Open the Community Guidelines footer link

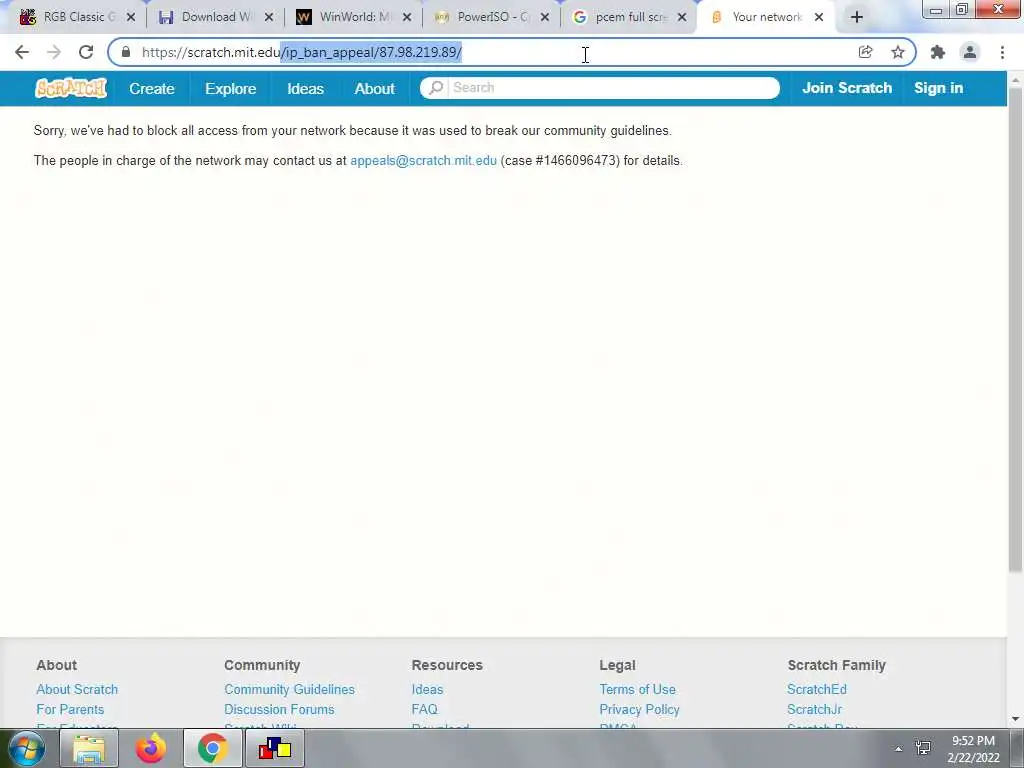coord(289,689)
